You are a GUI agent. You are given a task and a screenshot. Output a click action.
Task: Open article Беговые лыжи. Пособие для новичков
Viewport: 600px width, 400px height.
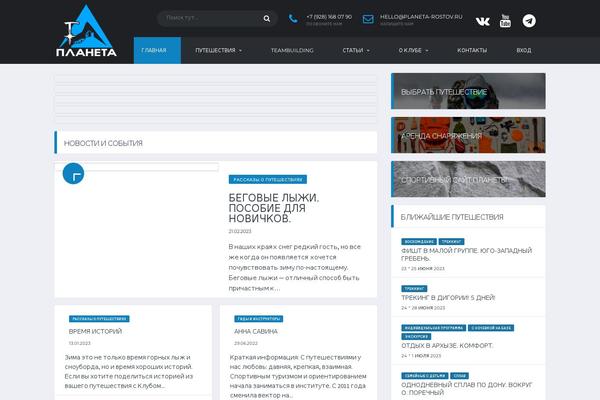(274, 208)
